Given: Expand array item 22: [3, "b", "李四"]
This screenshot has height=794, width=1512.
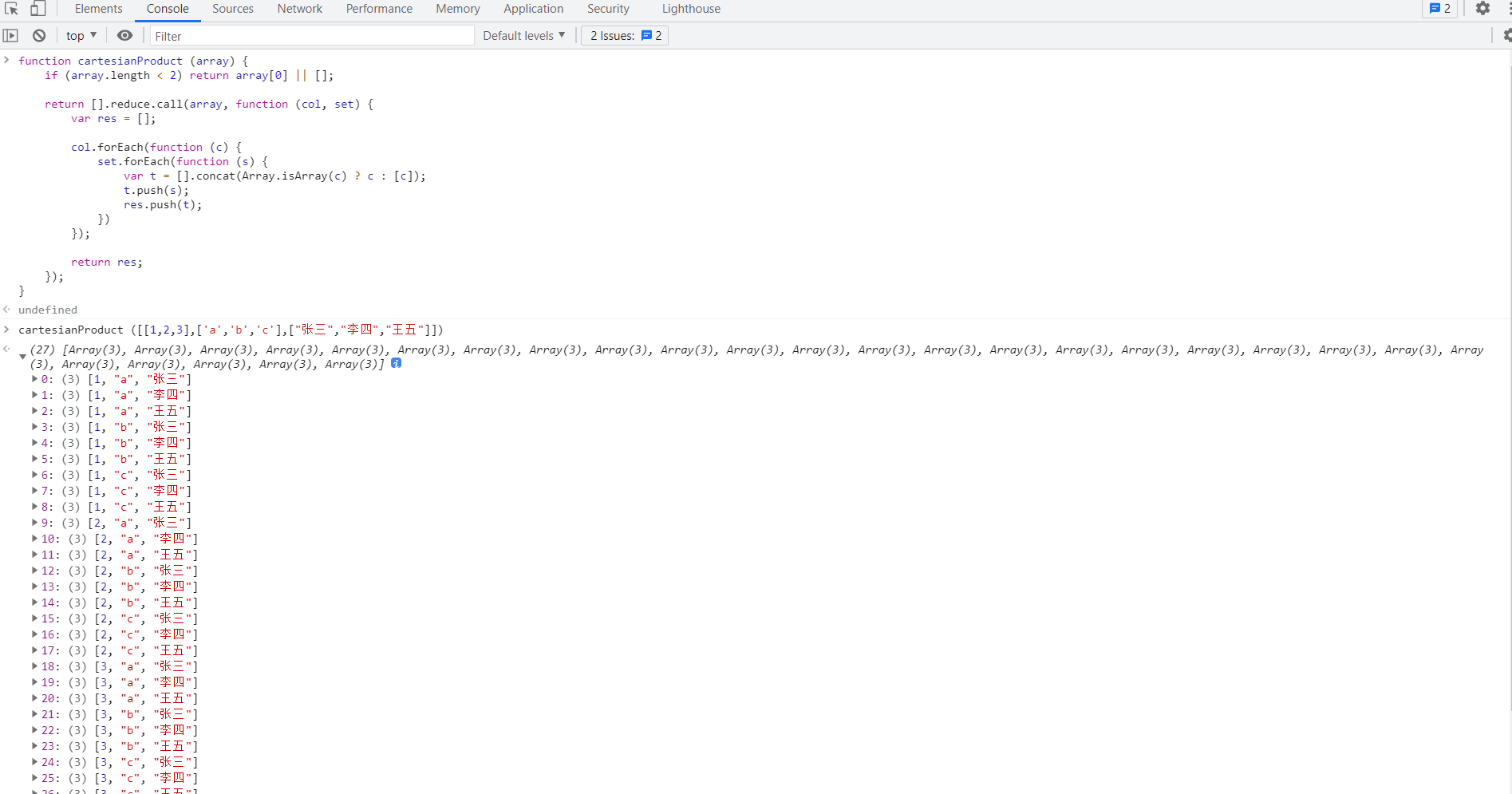Looking at the screenshot, I should point(34,730).
